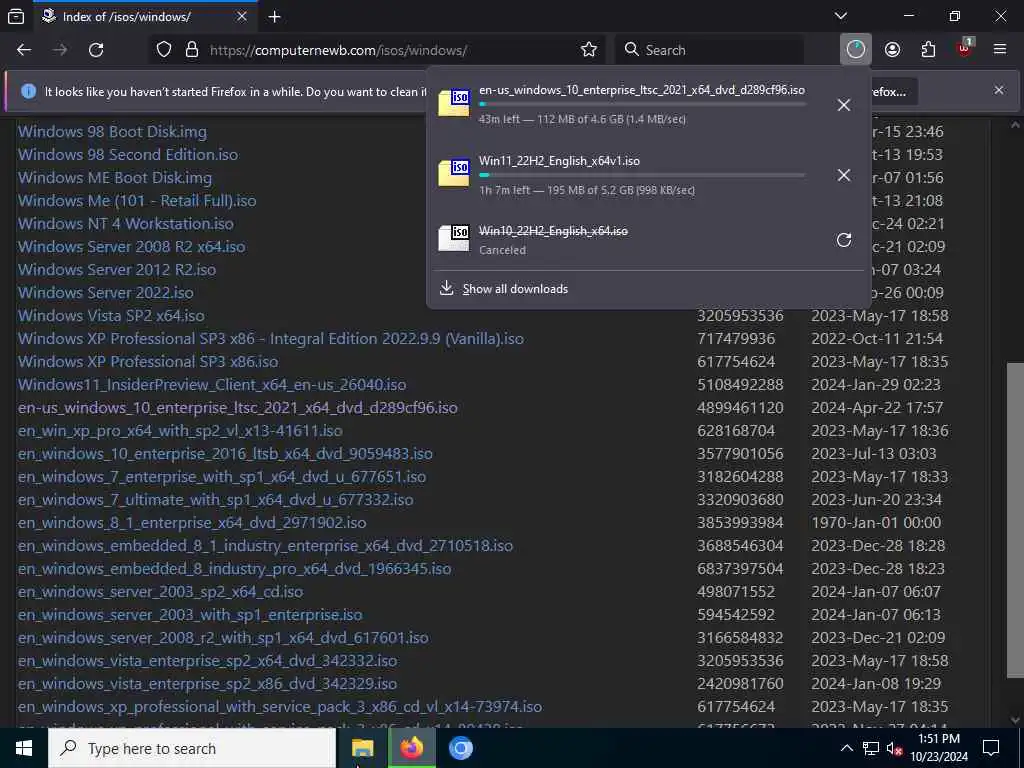The image size is (1024, 768).
Task: Click the progress bar of Win11_22H2 download
Action: pyautogui.click(x=642, y=175)
